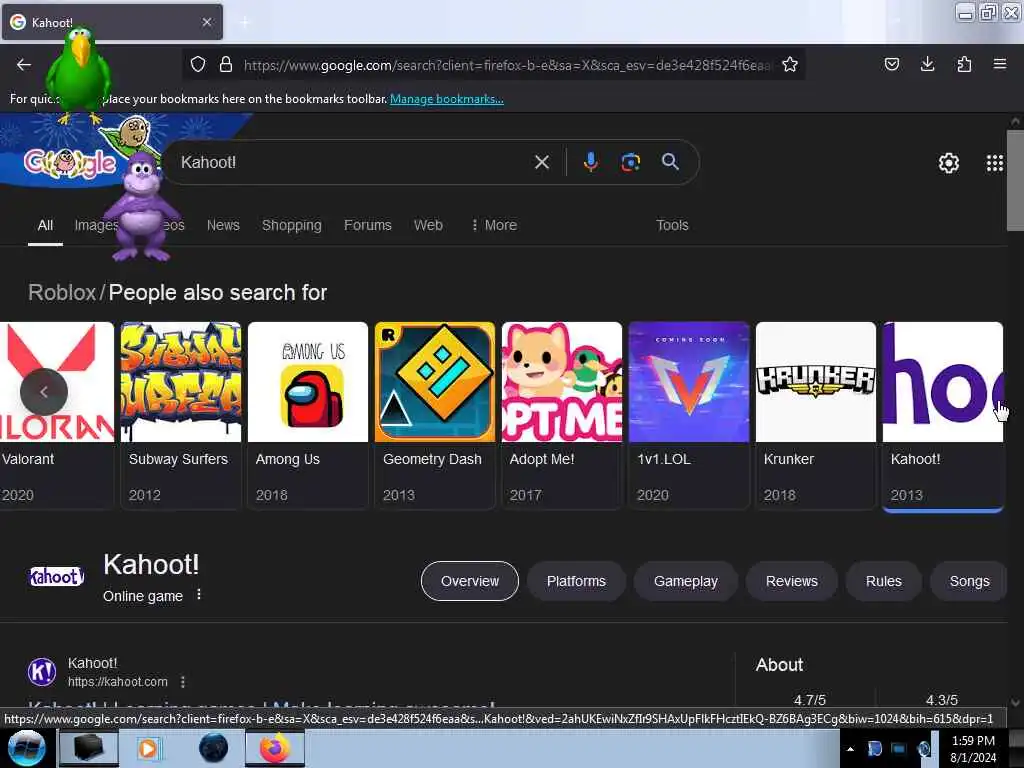Show previous carousel games with left arrow
Viewport: 1024px width, 768px height.
[x=44, y=392]
